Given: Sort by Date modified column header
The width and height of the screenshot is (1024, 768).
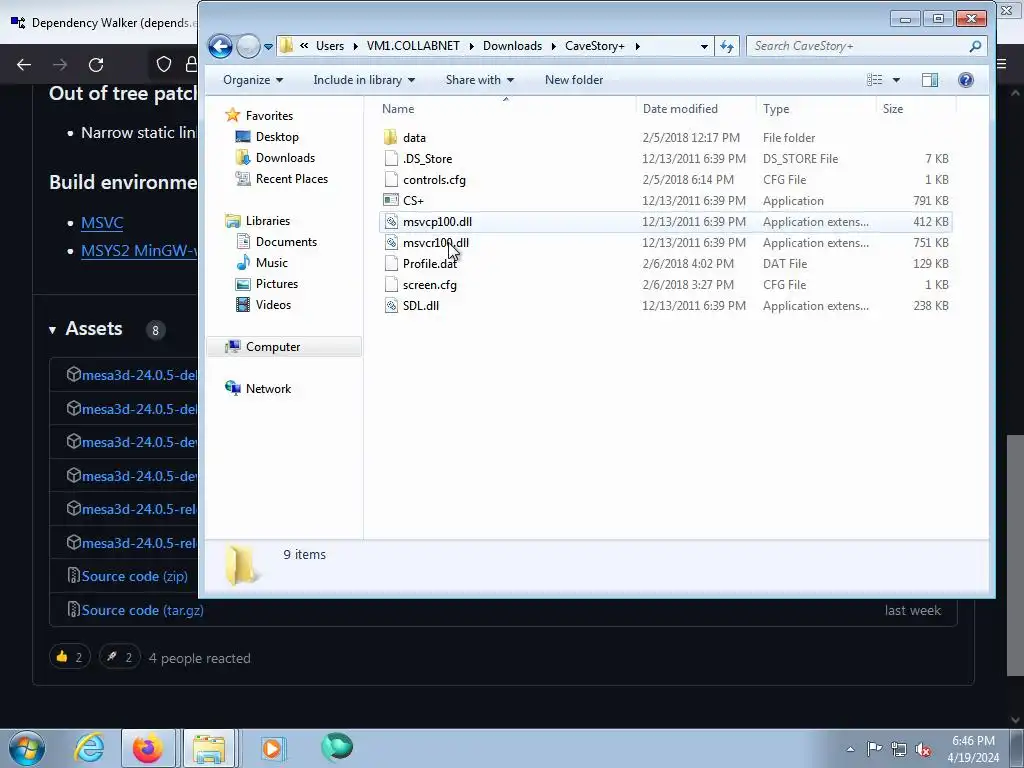Looking at the screenshot, I should (x=696, y=108).
